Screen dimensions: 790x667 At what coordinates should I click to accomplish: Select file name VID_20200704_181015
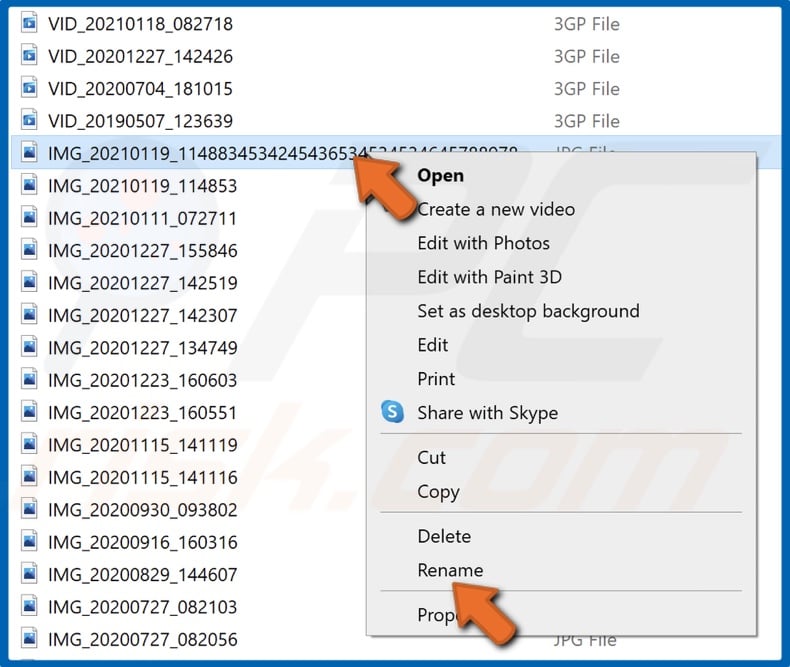coord(141,89)
